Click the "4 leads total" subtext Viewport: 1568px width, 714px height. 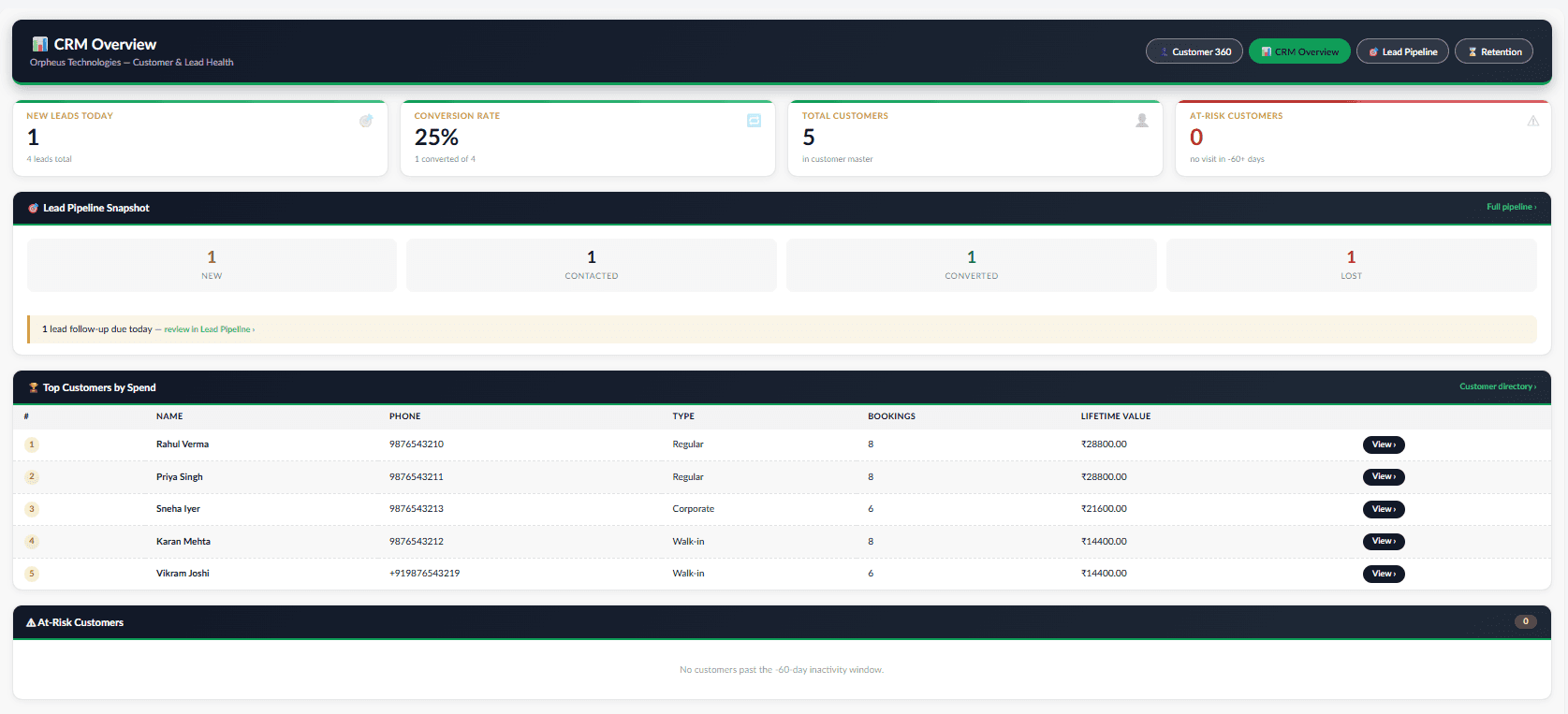tap(50, 159)
